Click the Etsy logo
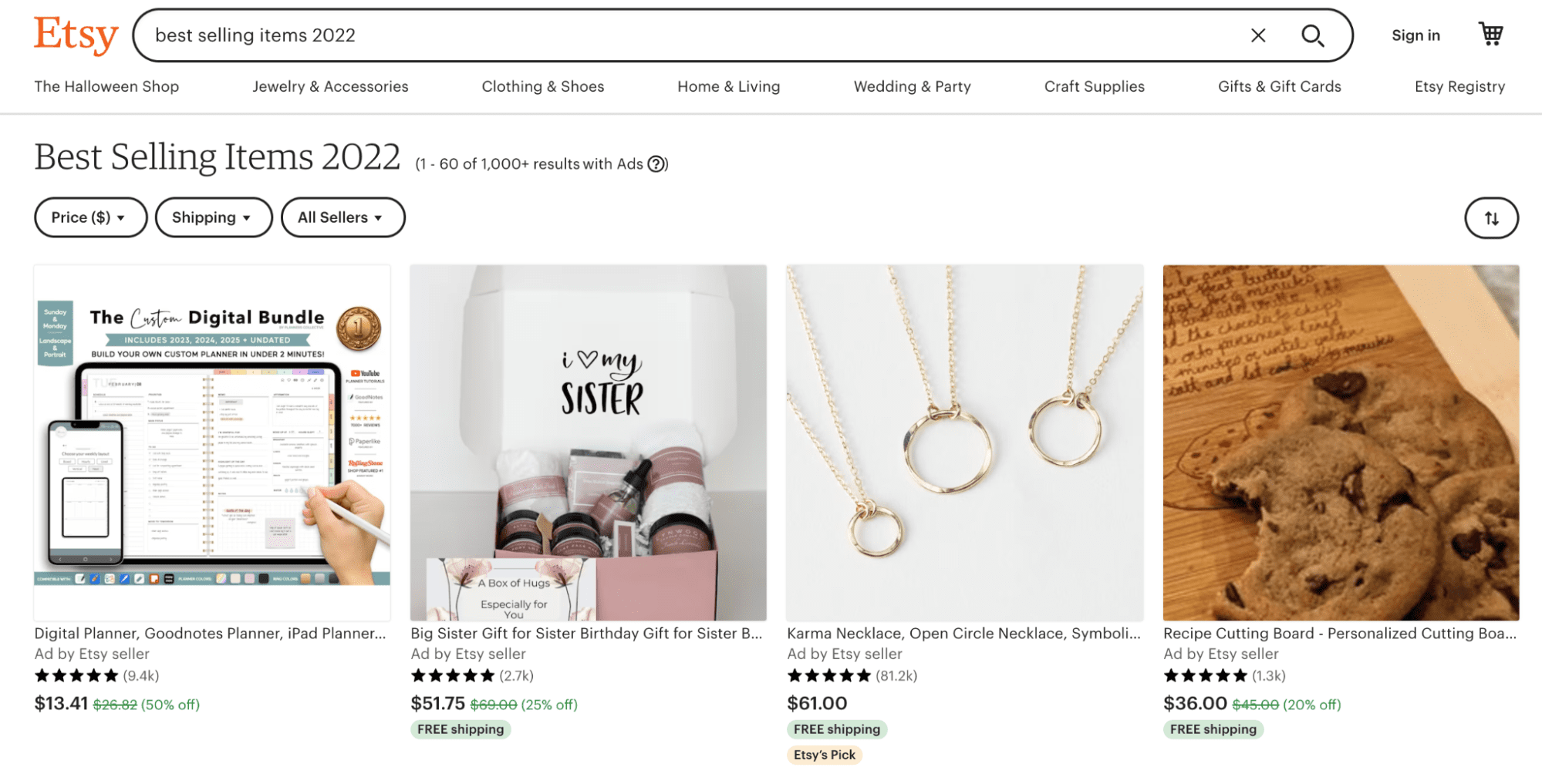1542x784 pixels. pos(75,35)
